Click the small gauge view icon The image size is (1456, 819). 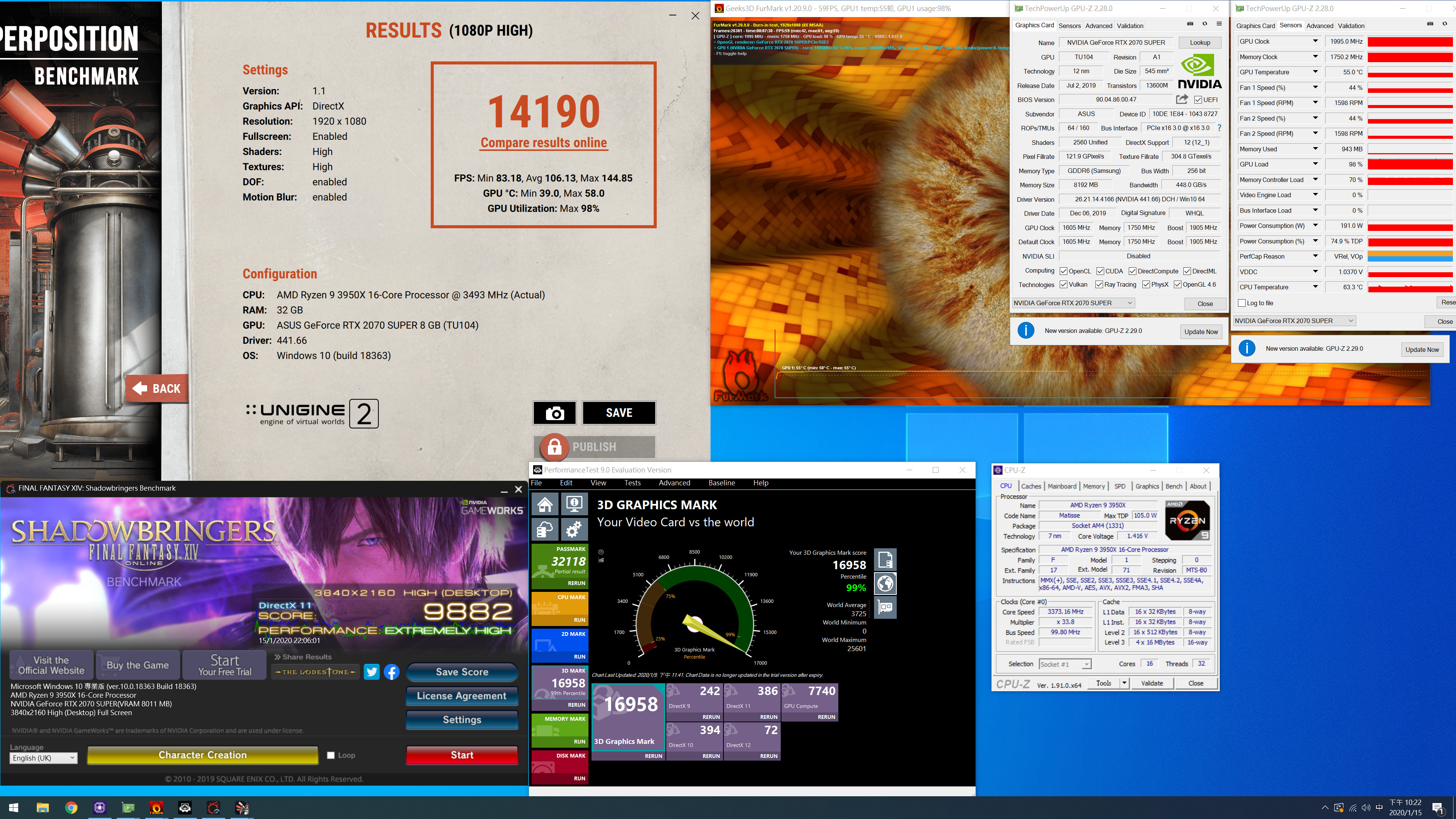click(x=601, y=552)
